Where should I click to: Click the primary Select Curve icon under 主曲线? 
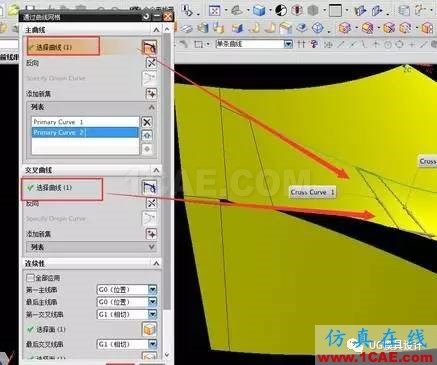click(150, 47)
